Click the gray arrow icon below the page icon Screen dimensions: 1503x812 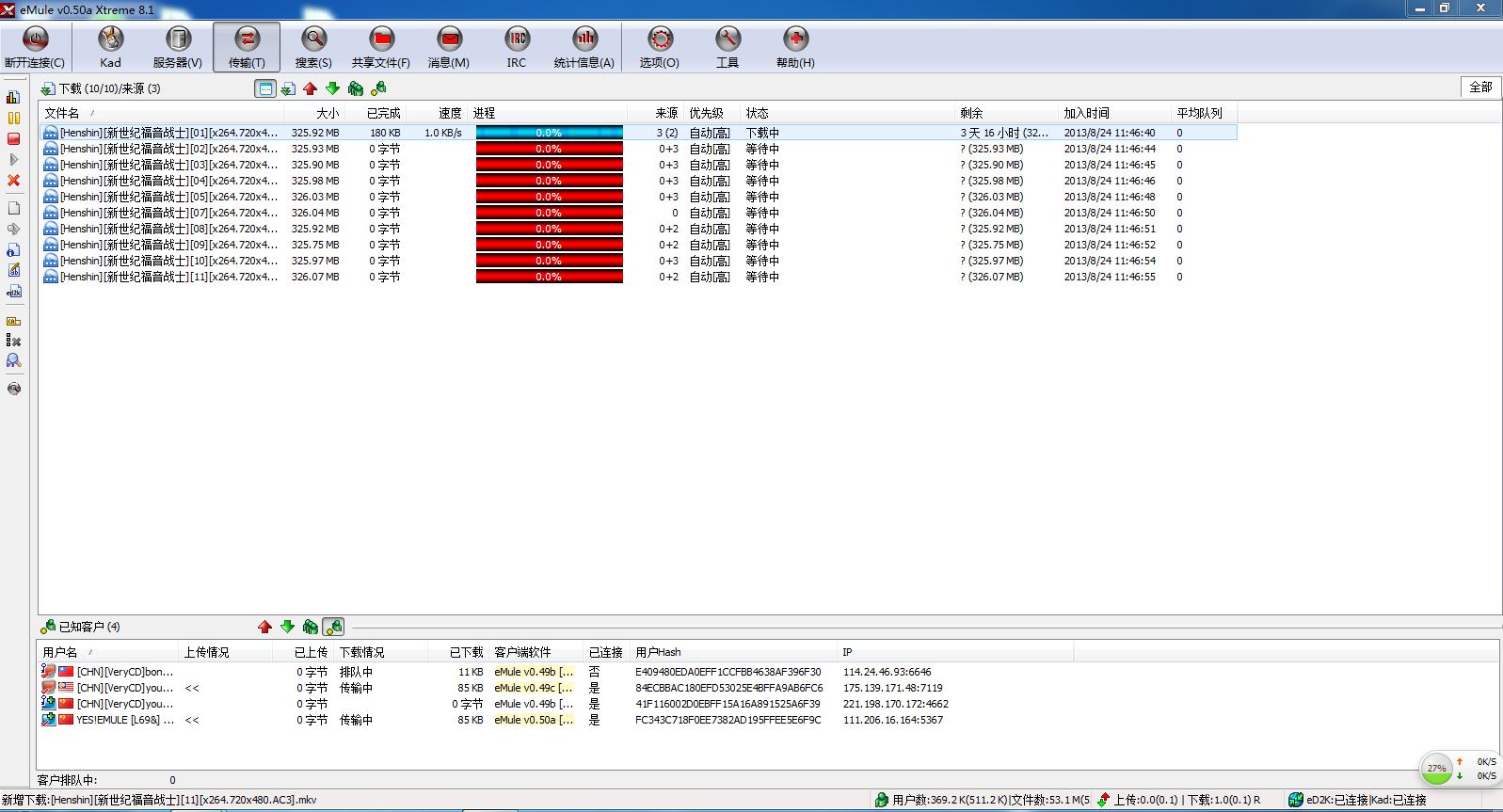point(13,229)
